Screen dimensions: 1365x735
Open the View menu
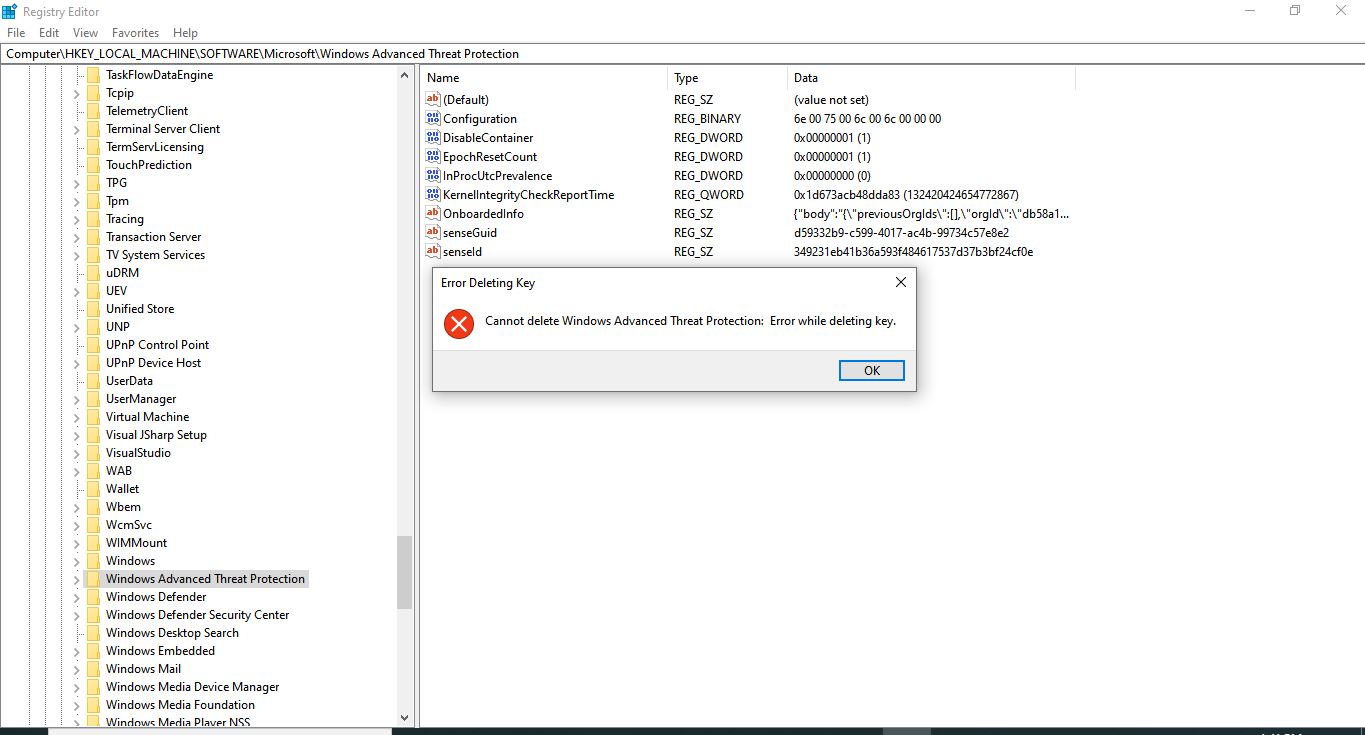click(x=85, y=32)
